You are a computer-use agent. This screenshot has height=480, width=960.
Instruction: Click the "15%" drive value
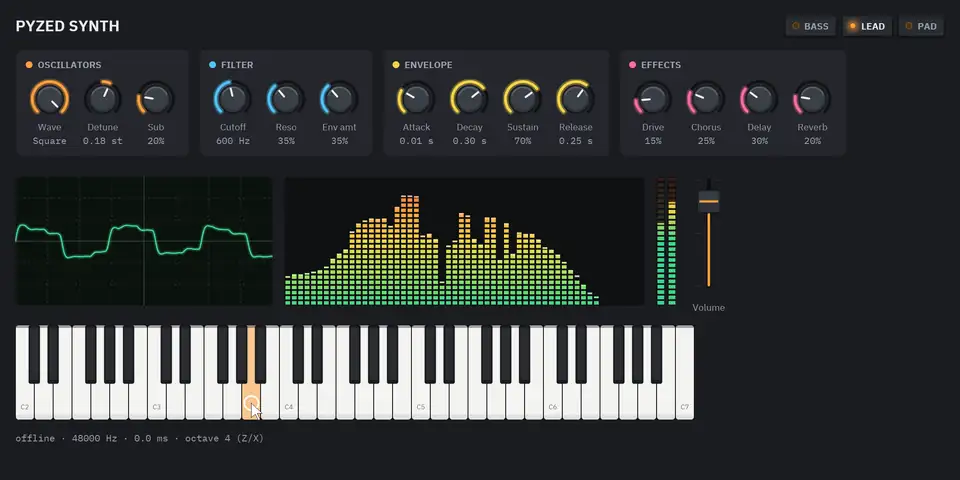(653, 141)
